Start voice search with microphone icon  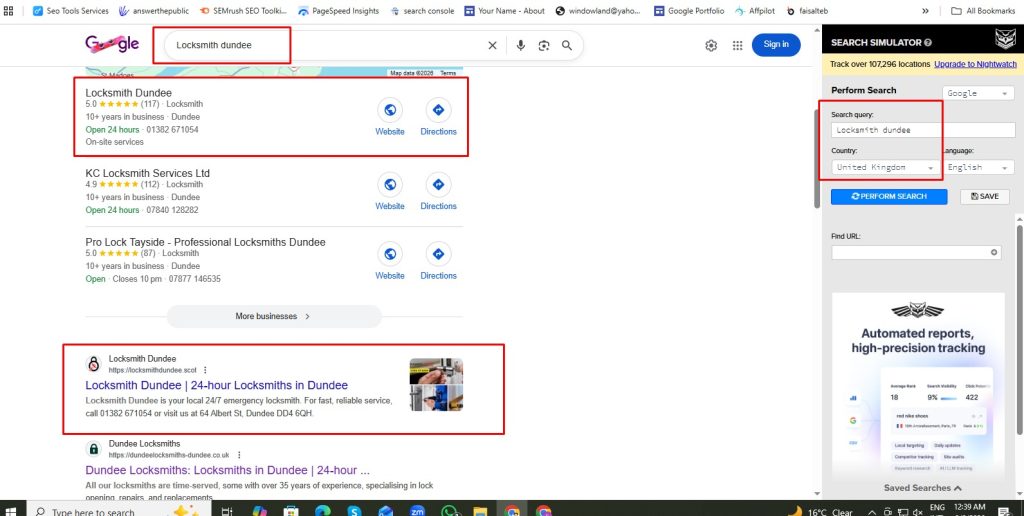[520, 45]
